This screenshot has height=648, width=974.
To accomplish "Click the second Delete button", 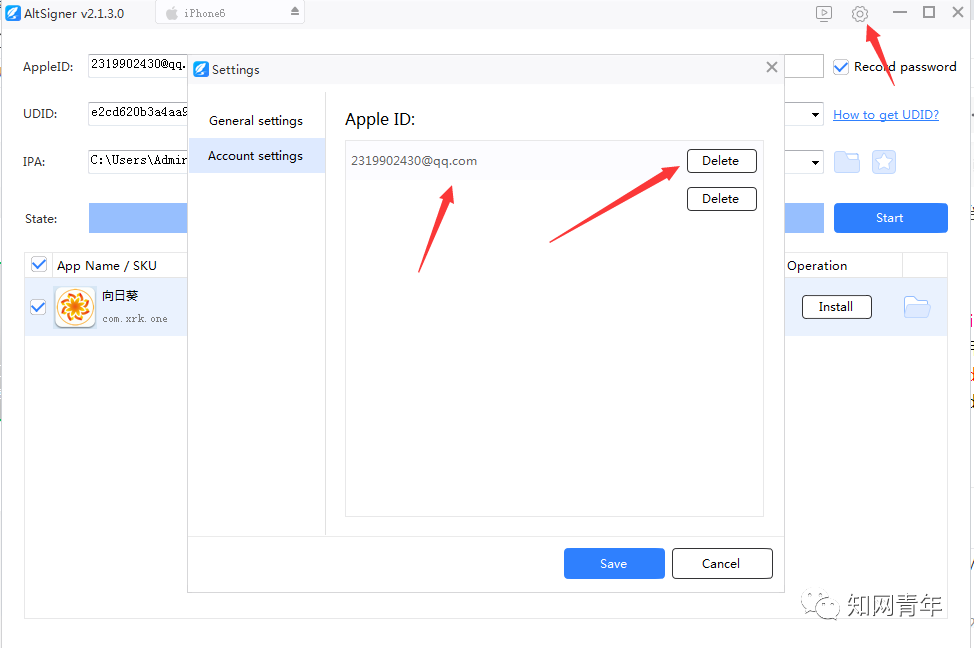I will tap(721, 199).
